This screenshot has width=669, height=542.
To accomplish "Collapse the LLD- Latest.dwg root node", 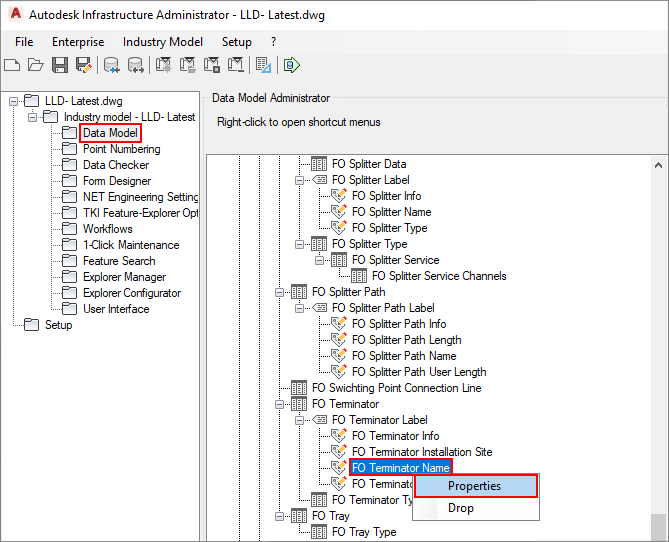I will tap(14, 102).
